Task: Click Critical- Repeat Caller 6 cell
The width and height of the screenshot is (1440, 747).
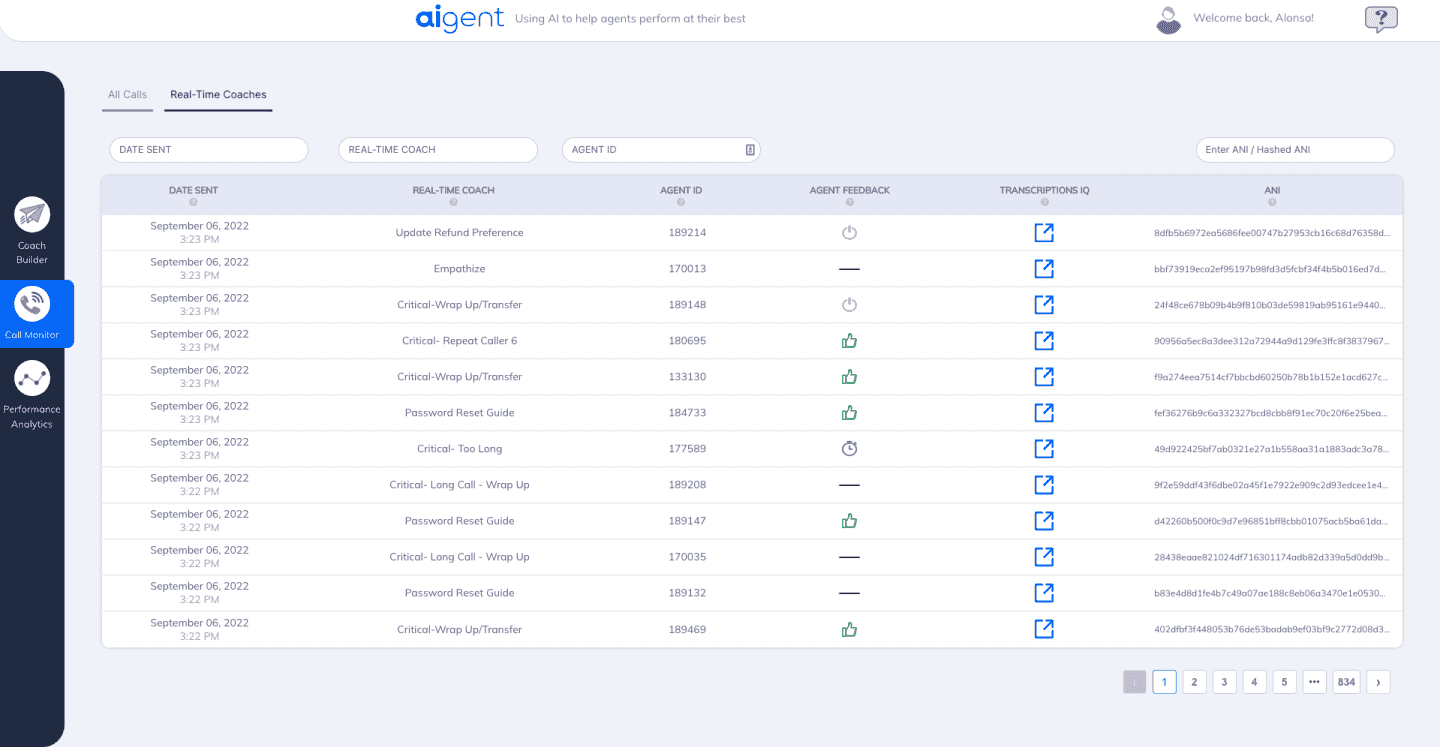Action: click(x=459, y=341)
